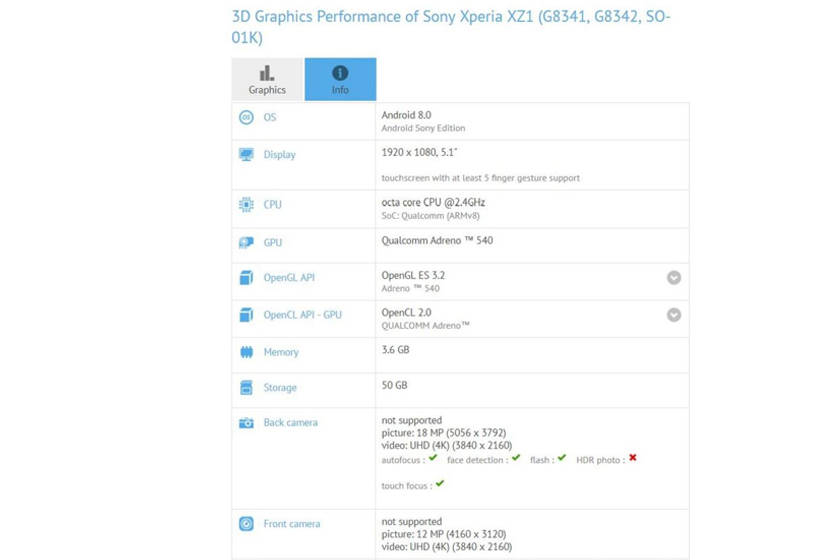Screen dimensions: 840x560
Task: Click the Memory label
Action: click(281, 353)
